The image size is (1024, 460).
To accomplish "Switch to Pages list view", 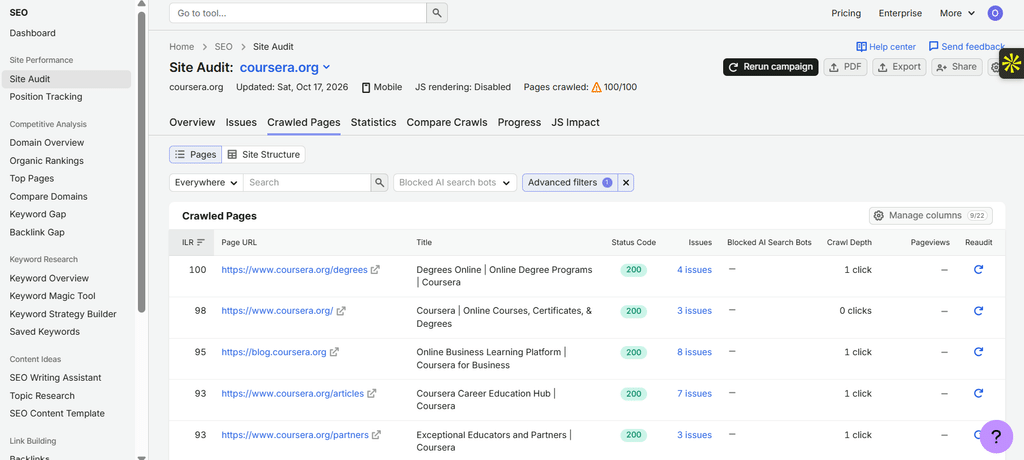I will point(195,155).
